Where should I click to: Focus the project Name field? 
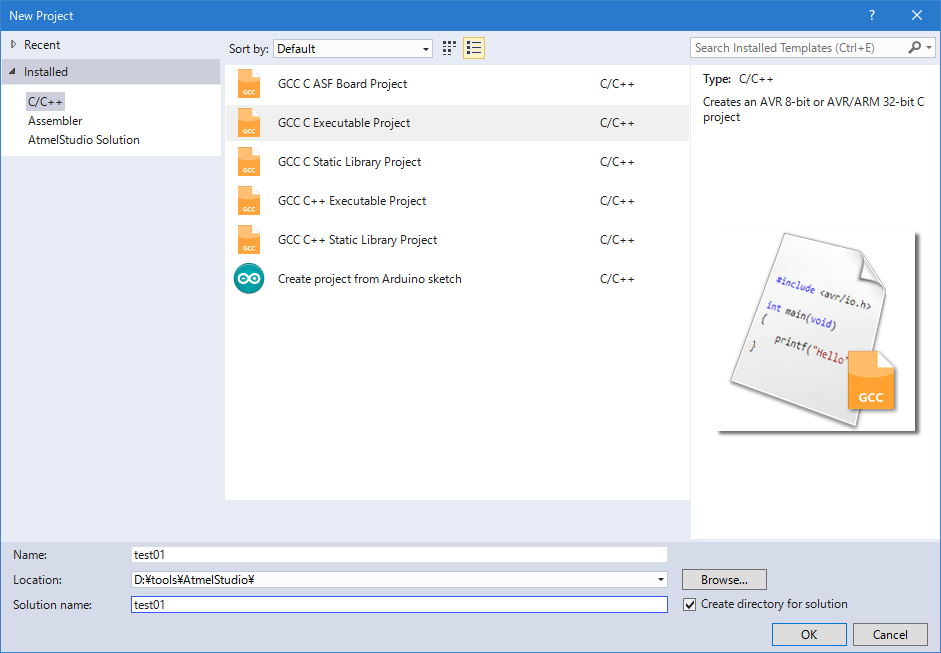399,555
